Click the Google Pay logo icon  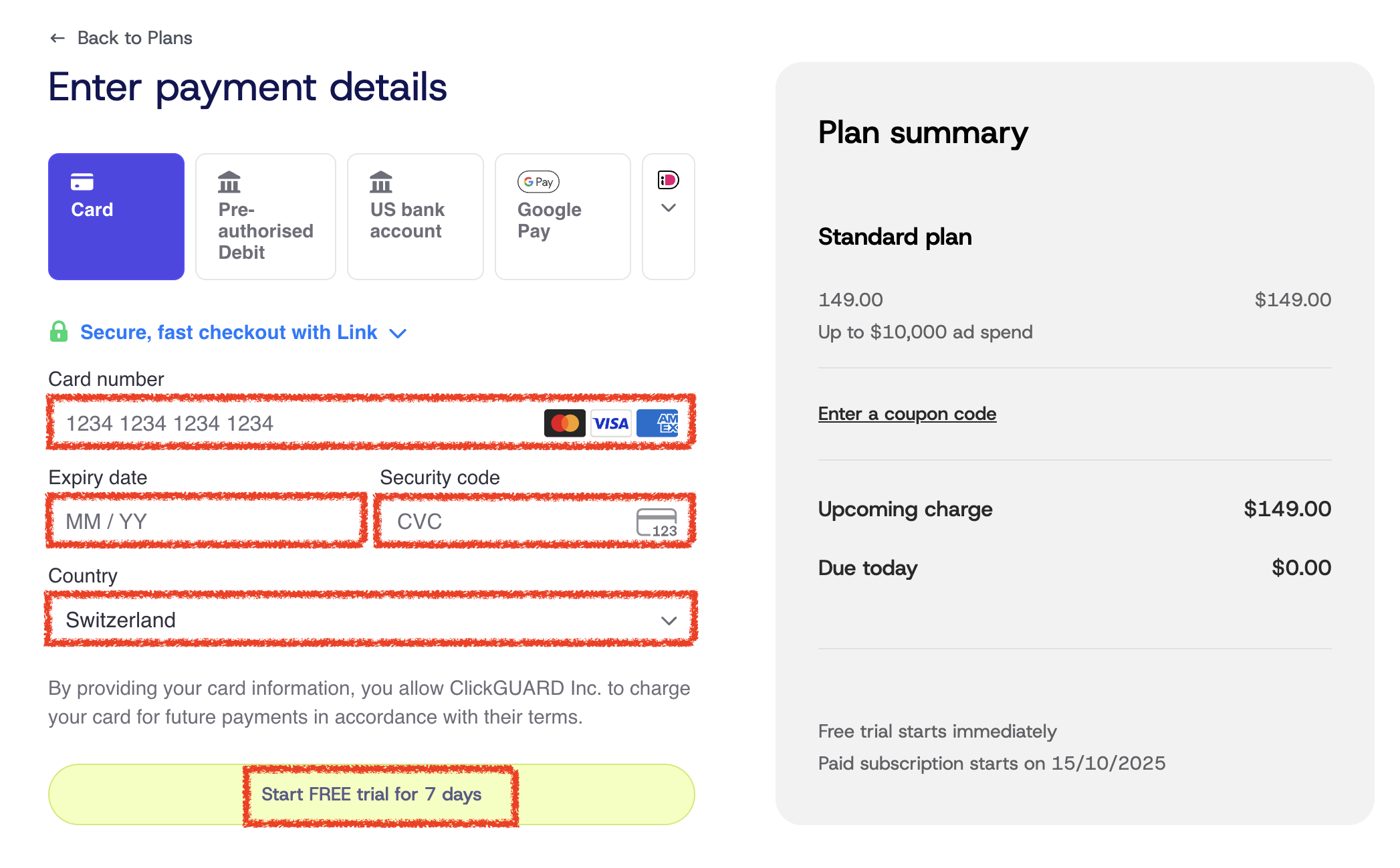click(538, 182)
